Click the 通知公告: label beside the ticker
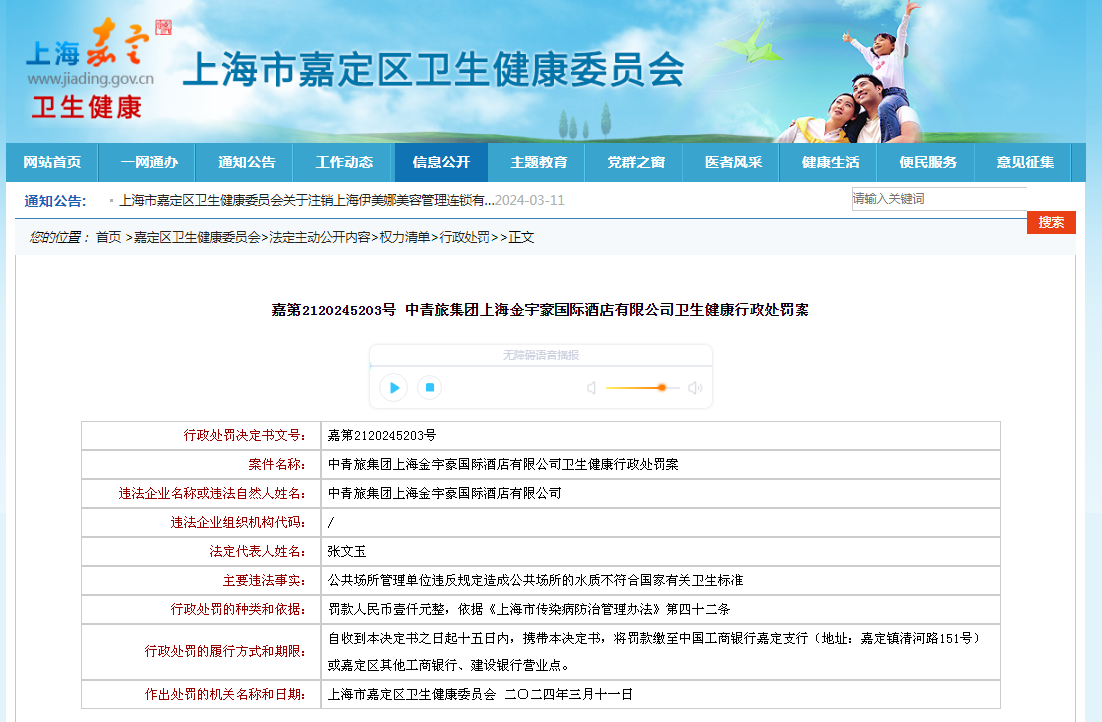Viewport: 1102px width, 722px height. 56,201
